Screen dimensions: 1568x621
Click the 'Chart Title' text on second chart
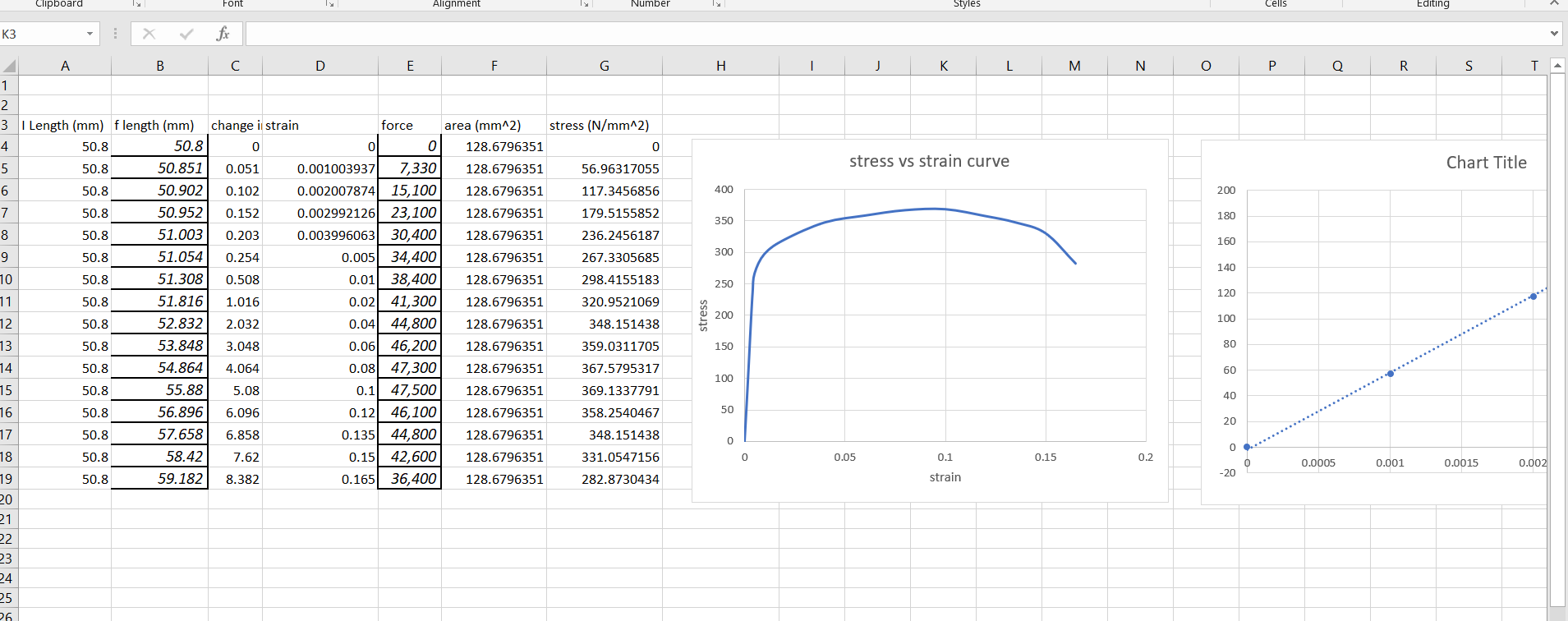tap(1486, 163)
